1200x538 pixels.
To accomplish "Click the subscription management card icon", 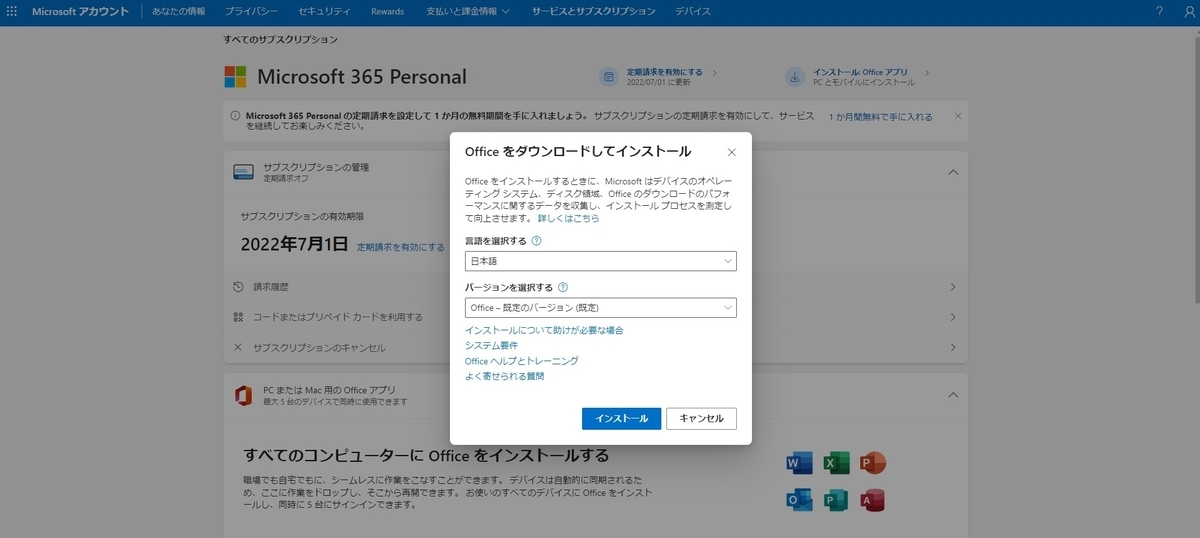I will click(243, 172).
